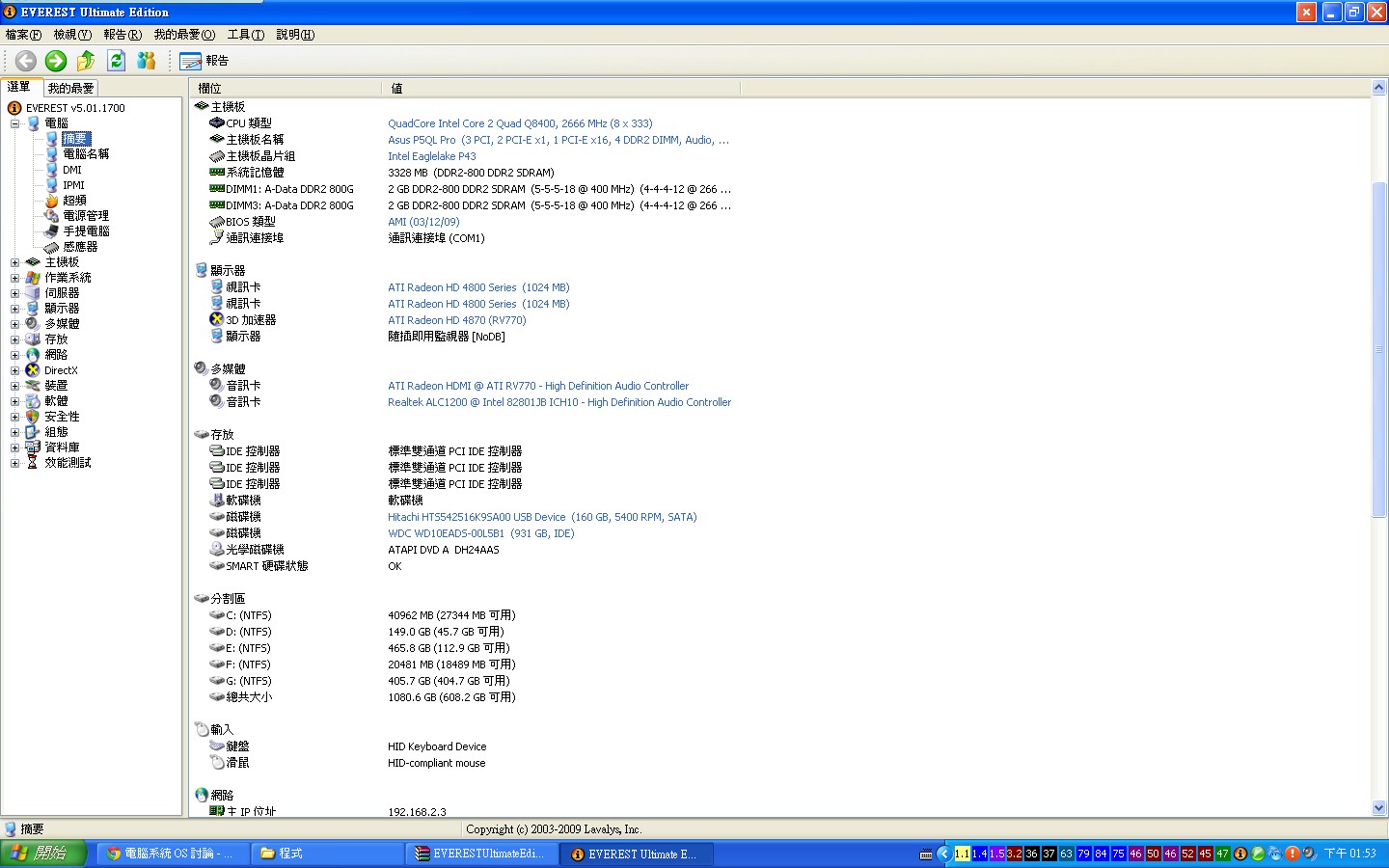Open the 電腦系統 OS 討論 taskbar button

click(x=172, y=854)
